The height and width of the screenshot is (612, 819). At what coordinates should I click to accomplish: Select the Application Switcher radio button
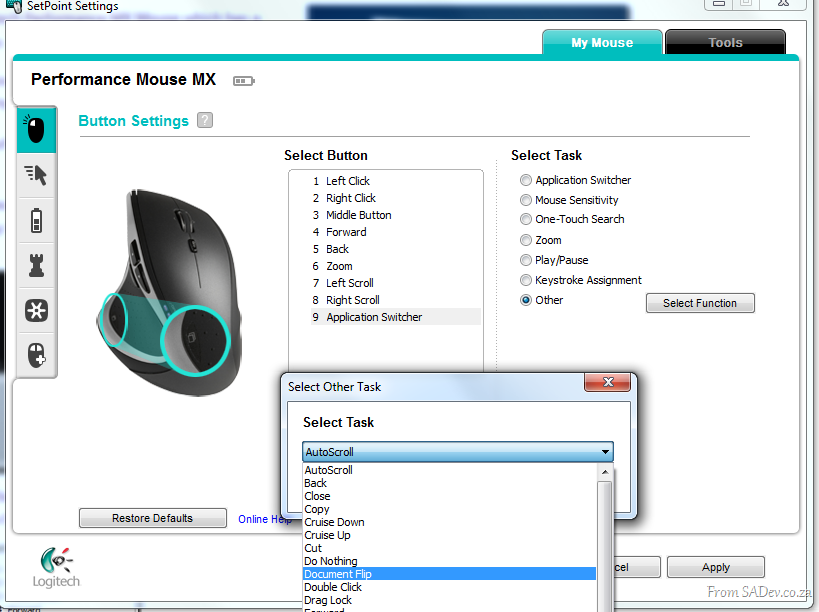point(525,180)
